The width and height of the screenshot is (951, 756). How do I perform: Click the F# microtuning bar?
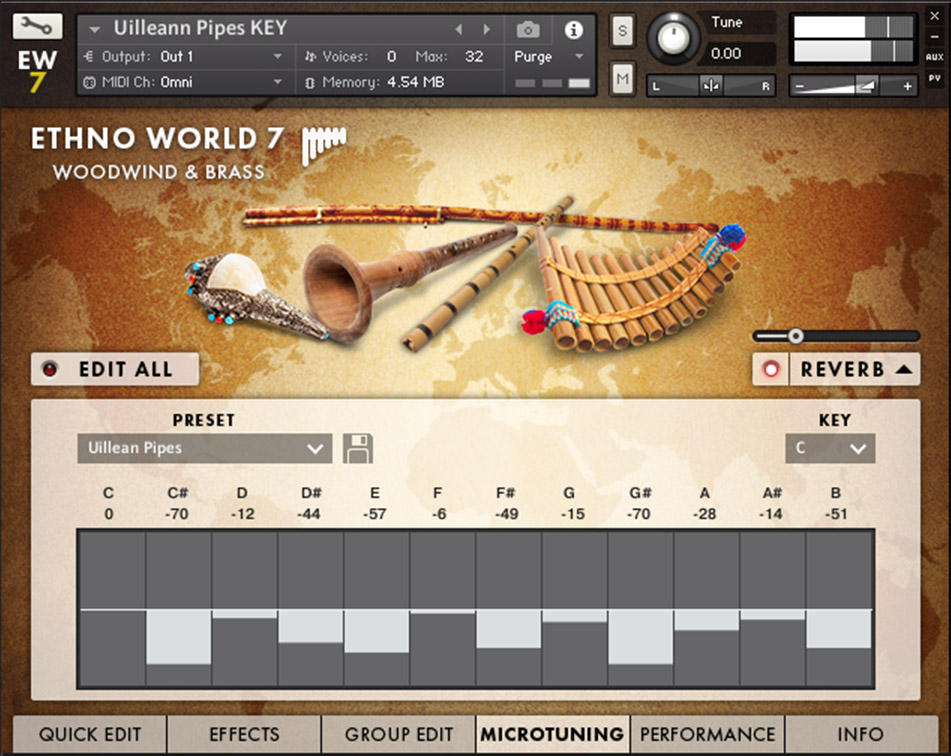click(508, 629)
